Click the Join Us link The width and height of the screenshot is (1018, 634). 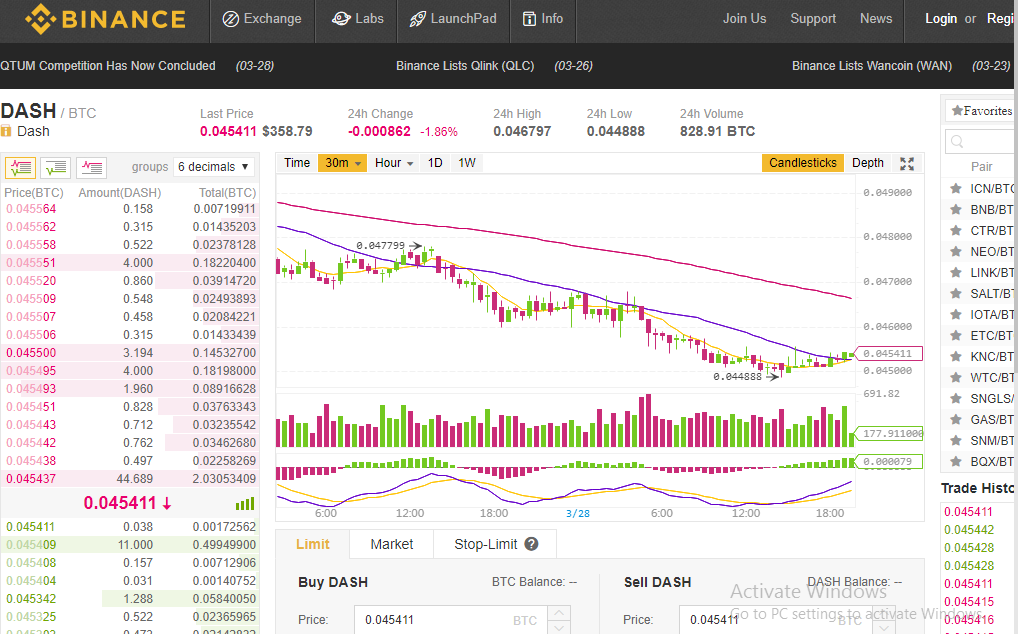coord(745,19)
